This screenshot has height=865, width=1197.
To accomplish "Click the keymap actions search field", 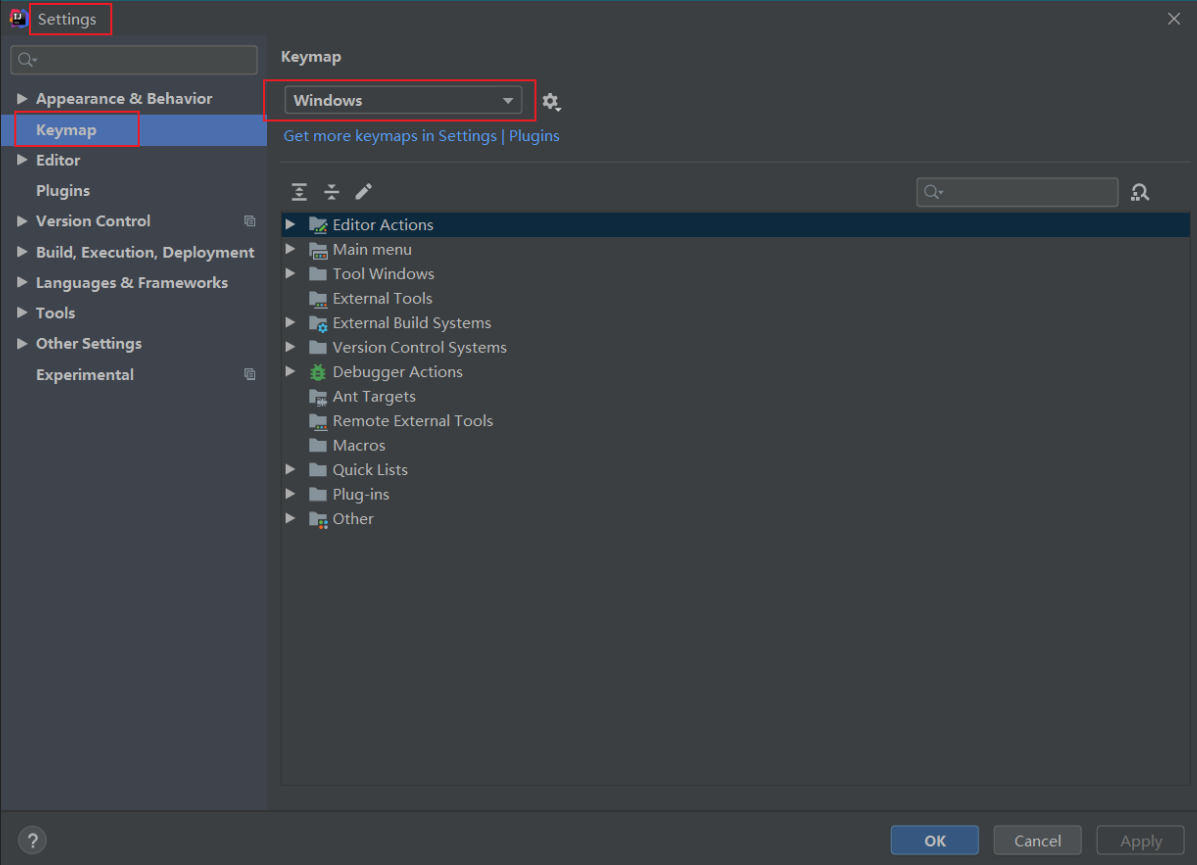I will pyautogui.click(x=1017, y=192).
